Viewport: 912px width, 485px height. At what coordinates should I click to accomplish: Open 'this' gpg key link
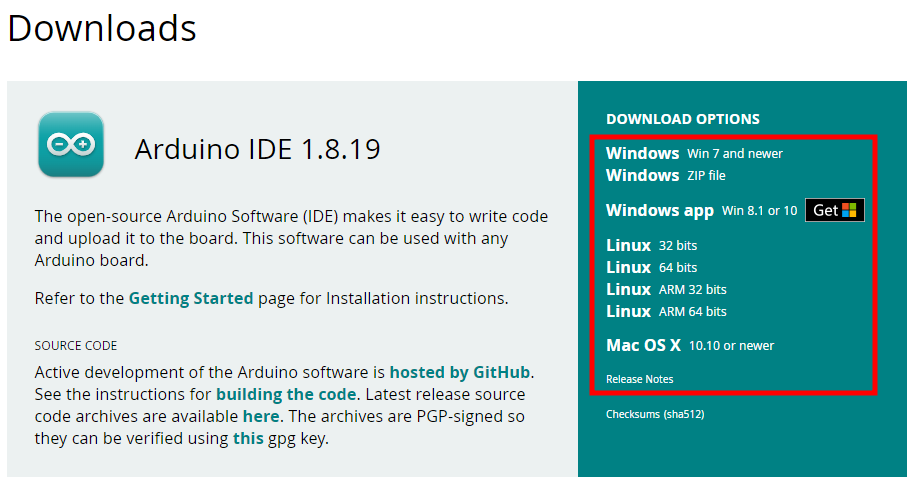point(248,438)
